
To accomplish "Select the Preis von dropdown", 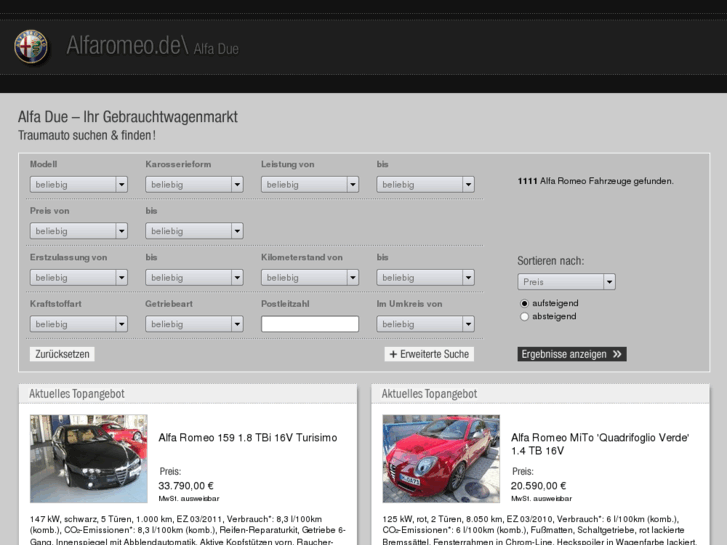I will 78,231.
